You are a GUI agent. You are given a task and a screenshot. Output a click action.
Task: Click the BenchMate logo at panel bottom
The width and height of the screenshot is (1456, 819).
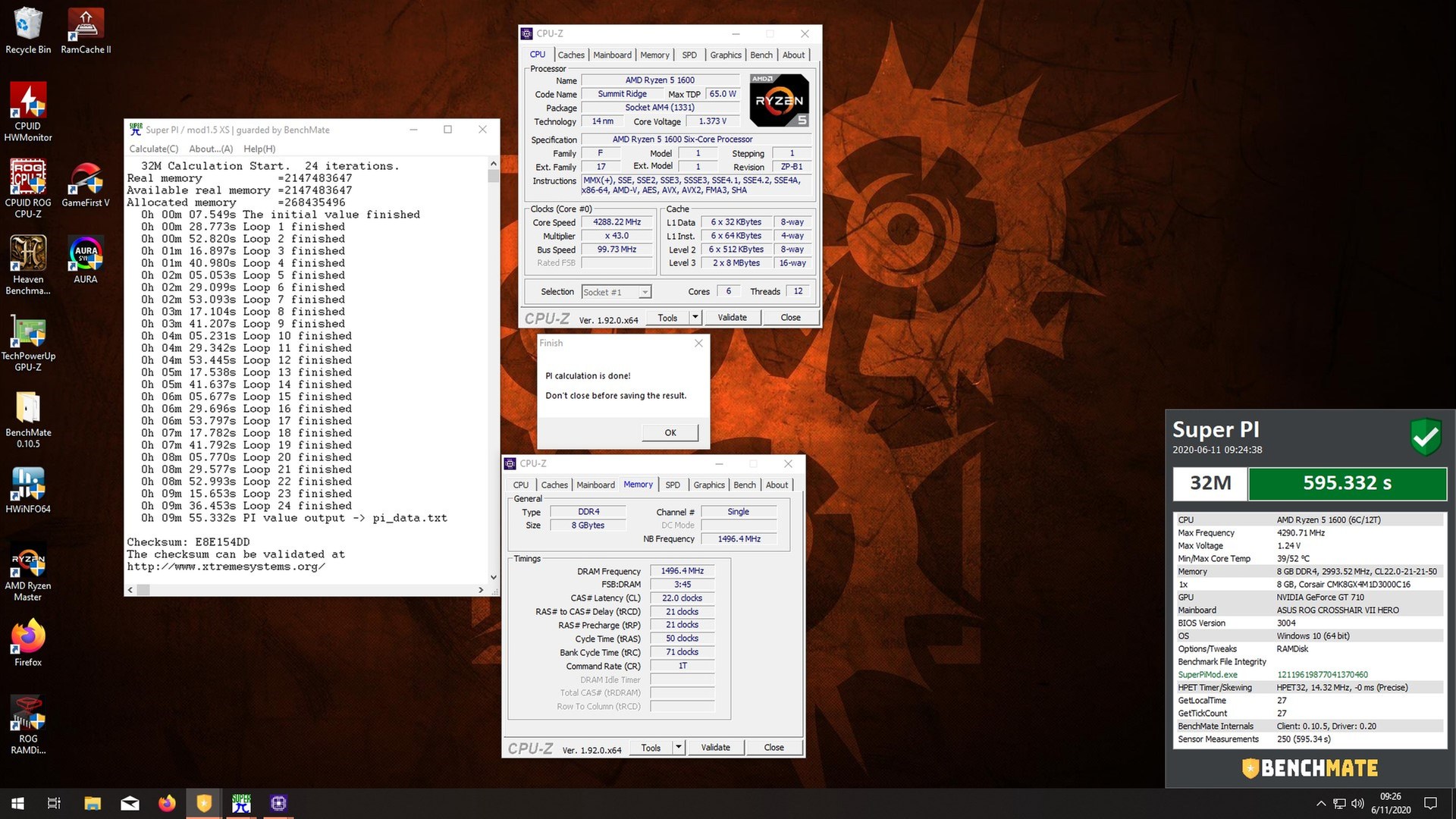(x=1310, y=768)
